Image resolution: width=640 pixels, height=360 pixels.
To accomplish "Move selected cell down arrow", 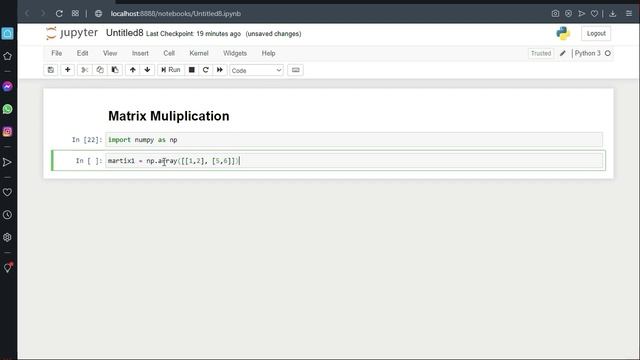I will pos(147,70).
